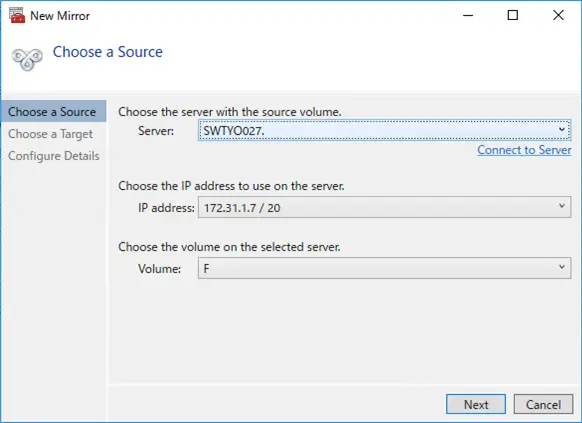Select the Choose a Source step
582x423 pixels.
[x=53, y=111]
